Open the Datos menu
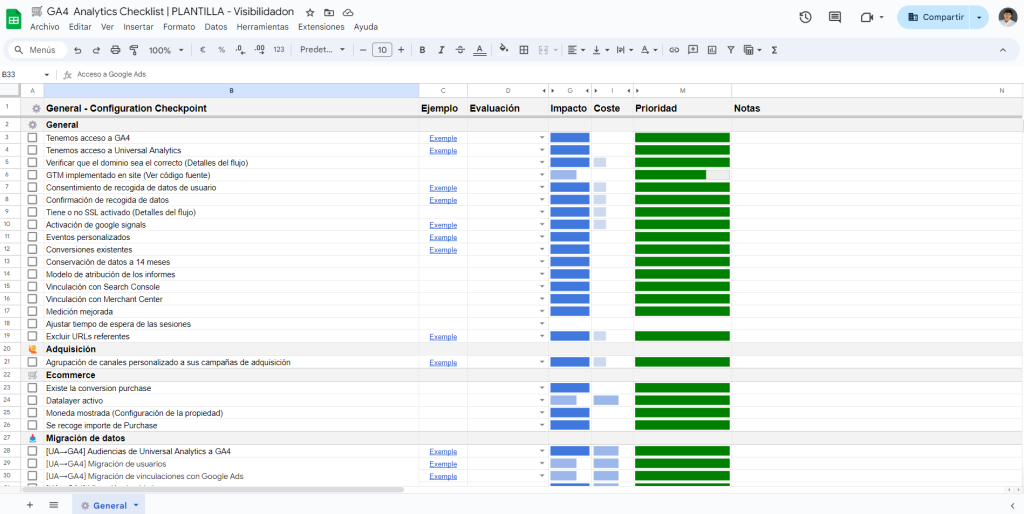This screenshot has height=514, width=1024. tap(215, 27)
